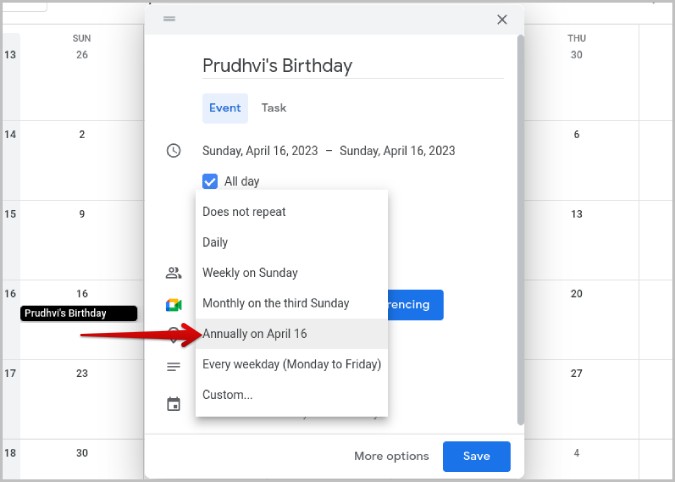Select Sunday 30 in calendar grid
The width and height of the screenshot is (675, 482).
coord(82,453)
